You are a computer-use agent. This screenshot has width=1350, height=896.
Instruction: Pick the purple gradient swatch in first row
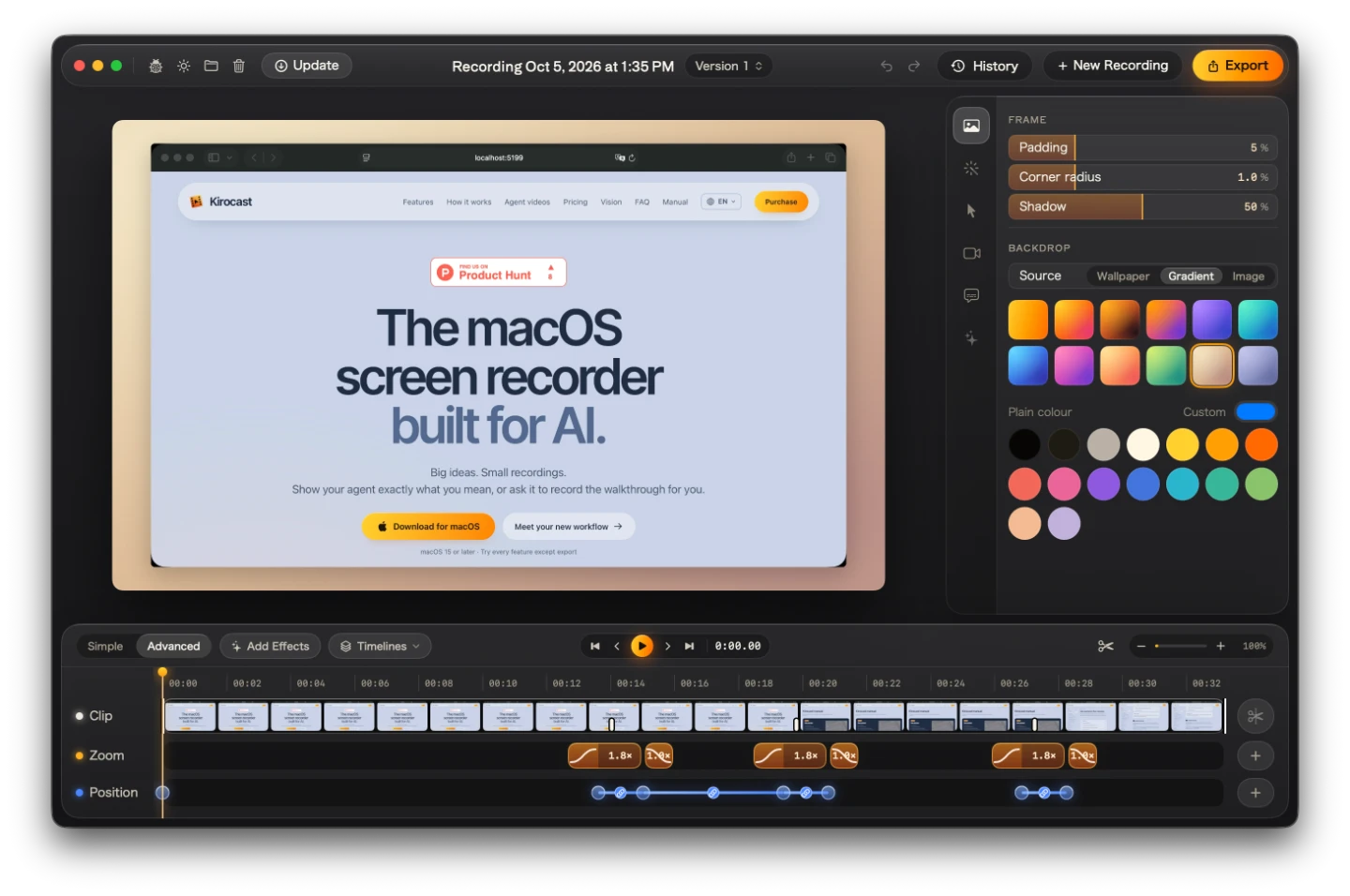coord(1211,320)
